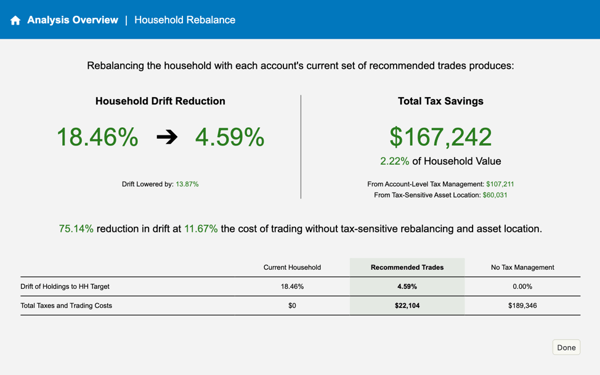Click the From Account-Level Tax Management $107,211 line

click(x=440, y=184)
